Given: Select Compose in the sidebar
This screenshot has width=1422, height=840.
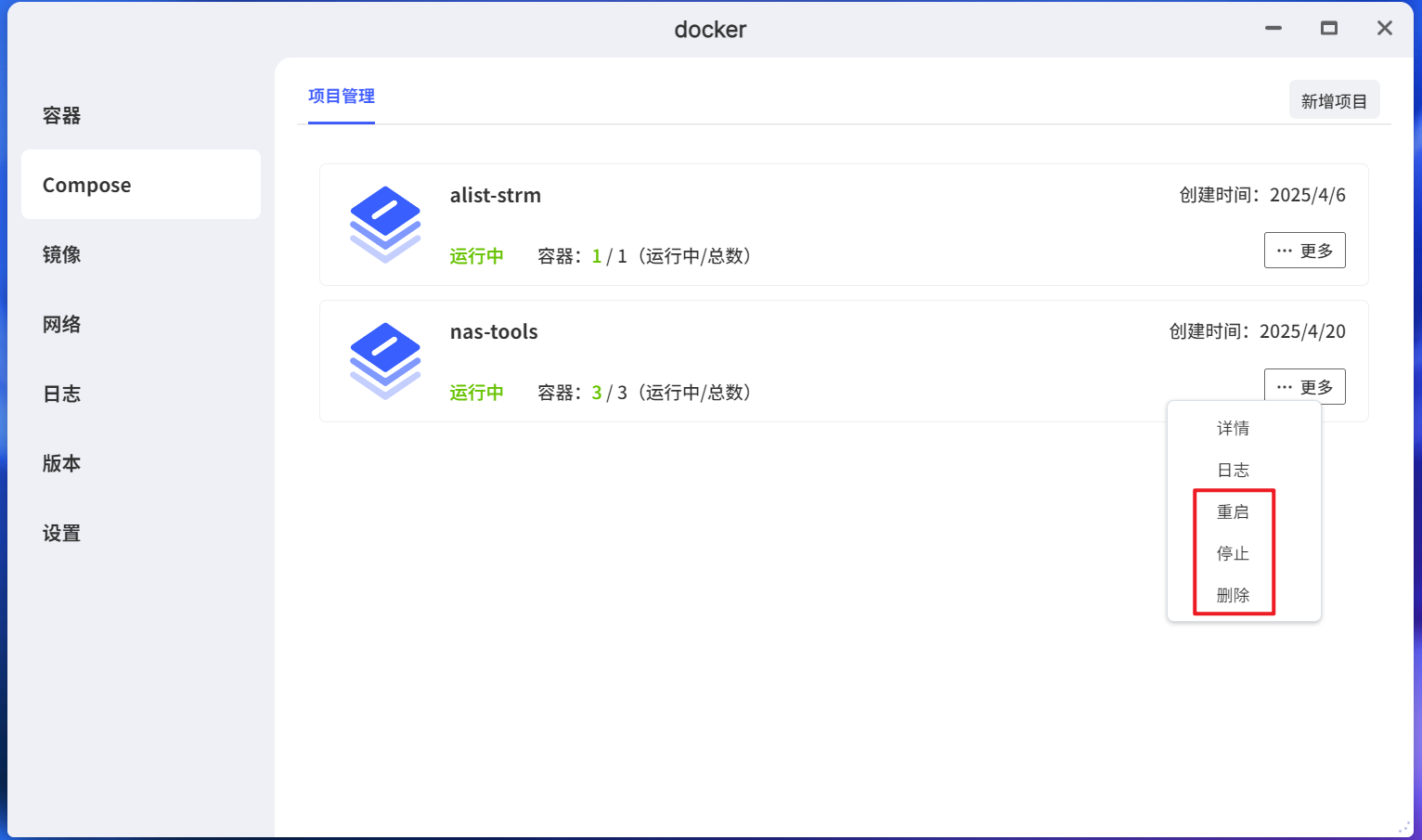Looking at the screenshot, I should 141,185.
